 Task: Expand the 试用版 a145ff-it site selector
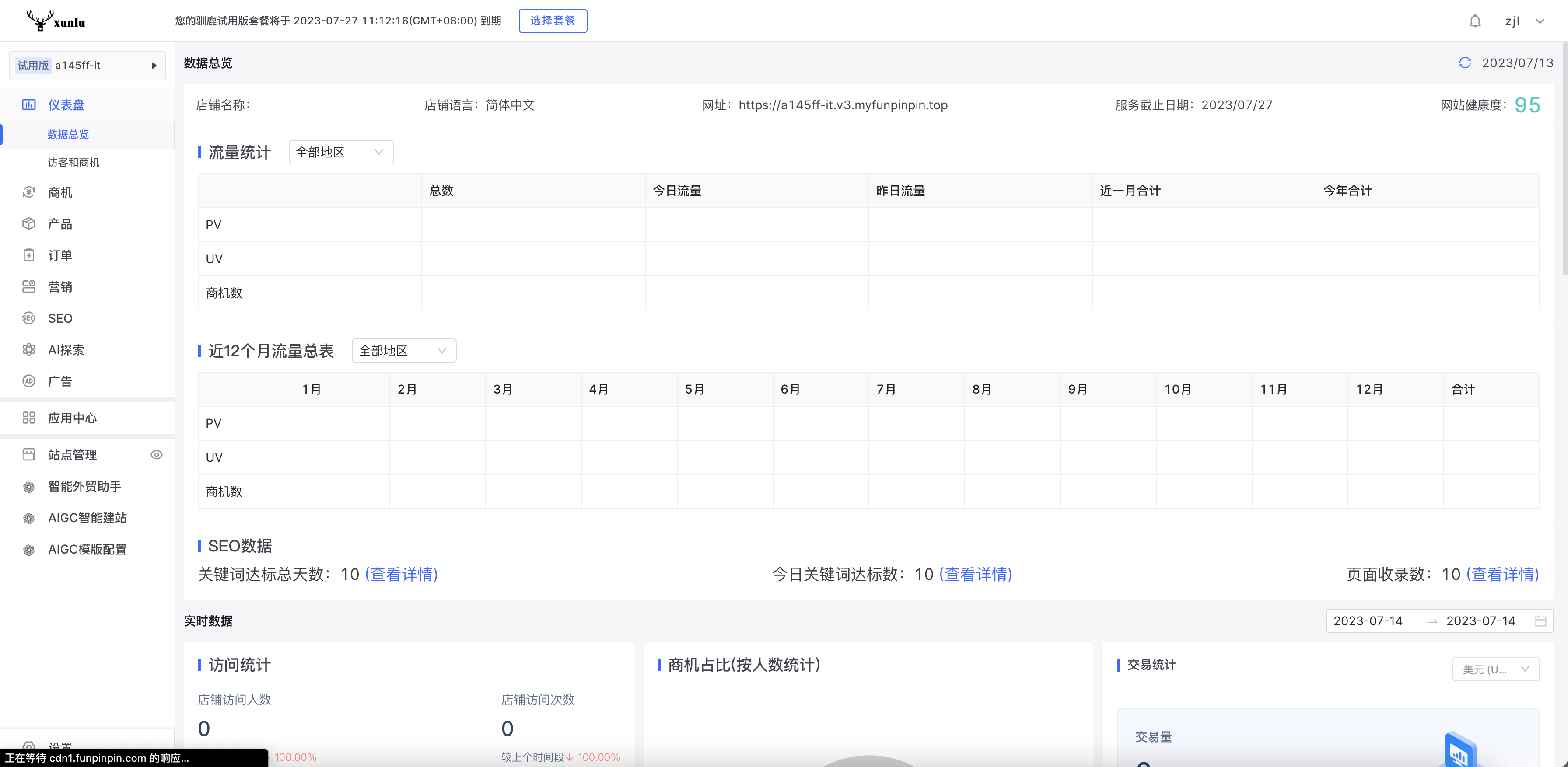pyautogui.click(x=87, y=65)
